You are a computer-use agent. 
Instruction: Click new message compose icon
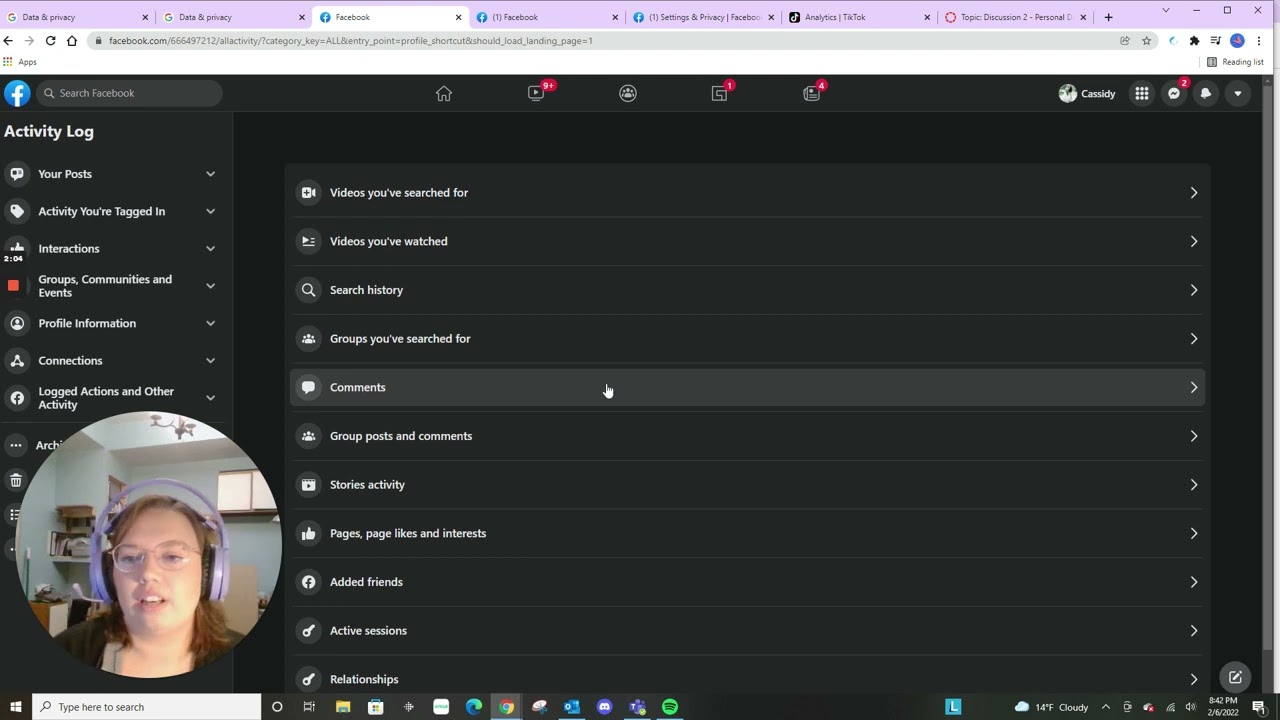(1236, 677)
